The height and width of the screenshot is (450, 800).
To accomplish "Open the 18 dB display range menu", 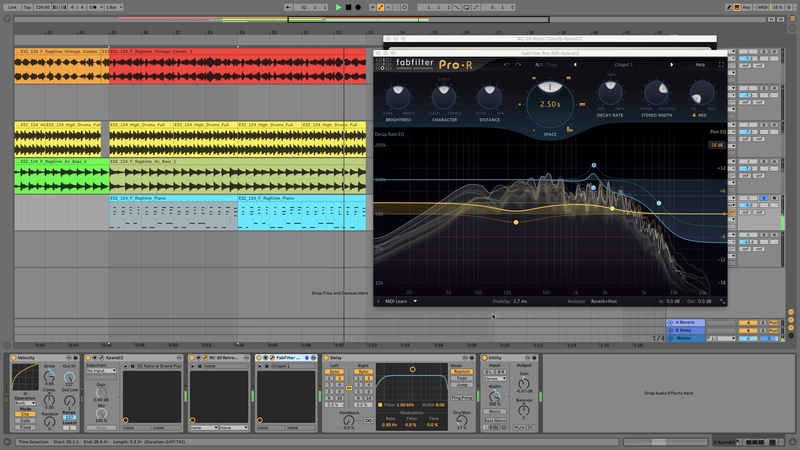I will tap(717, 145).
